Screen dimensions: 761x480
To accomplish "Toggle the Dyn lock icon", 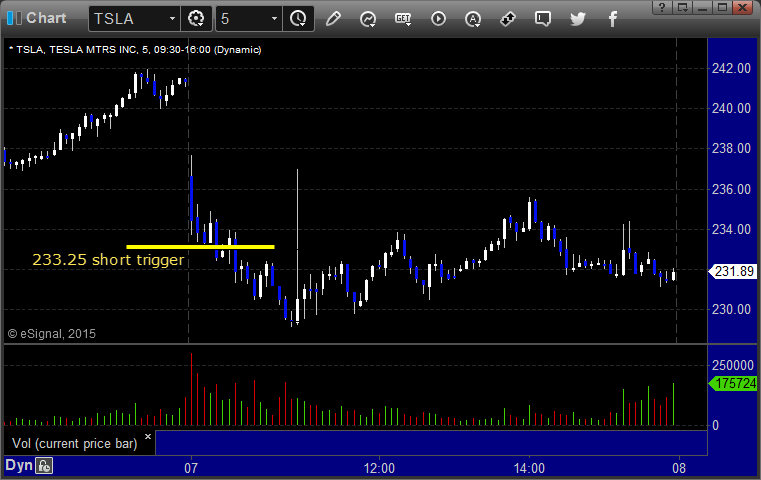I will click(x=44, y=466).
